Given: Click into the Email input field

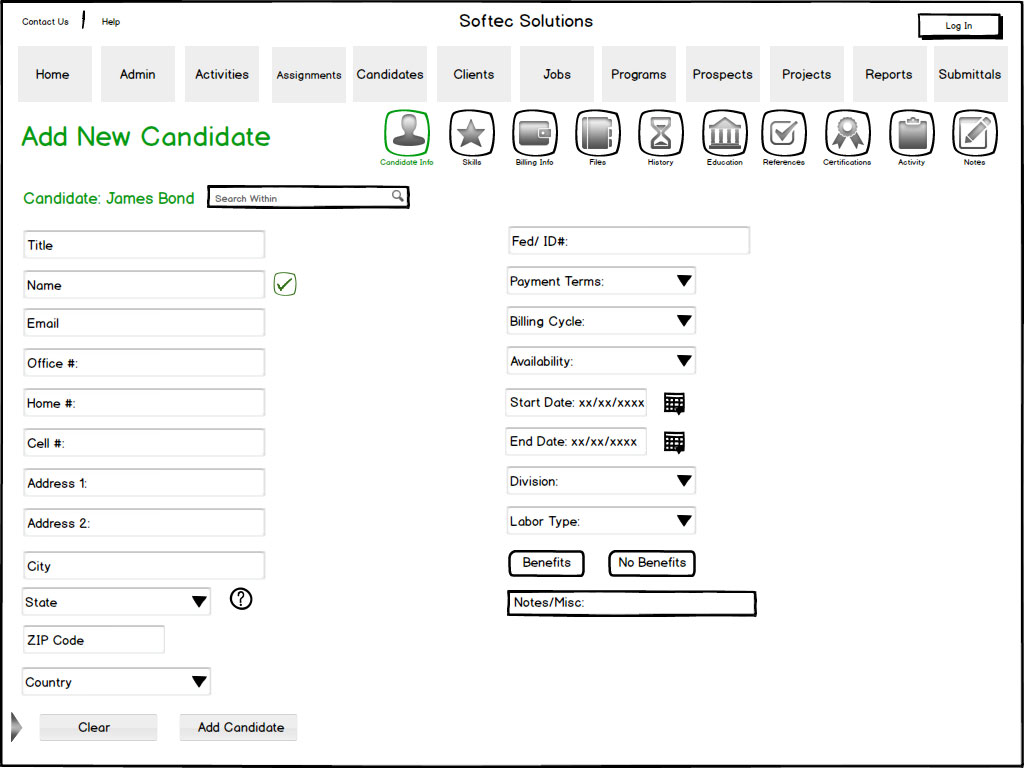Looking at the screenshot, I should pyautogui.click(x=145, y=323).
